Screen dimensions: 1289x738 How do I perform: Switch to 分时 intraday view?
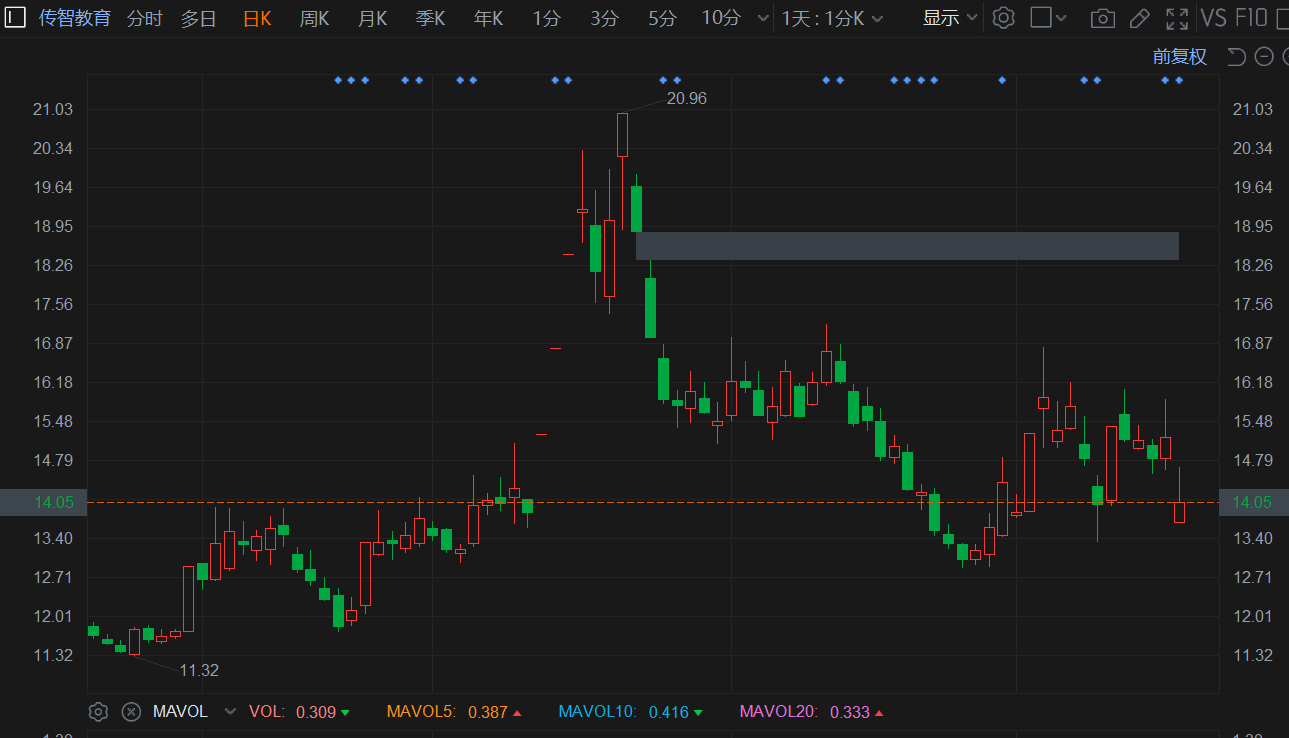(144, 18)
